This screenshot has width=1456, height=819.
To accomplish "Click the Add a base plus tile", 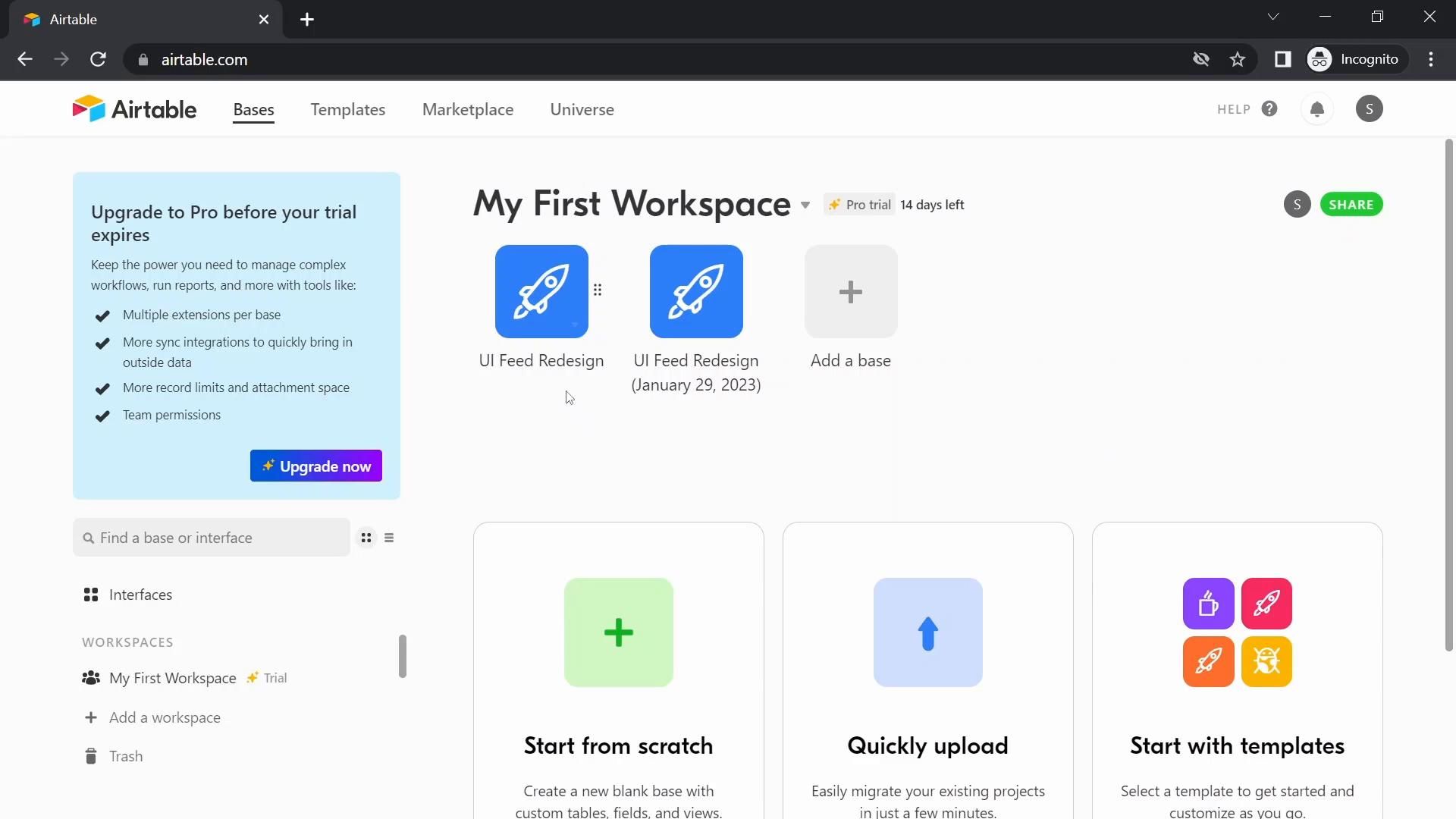I will tap(850, 291).
